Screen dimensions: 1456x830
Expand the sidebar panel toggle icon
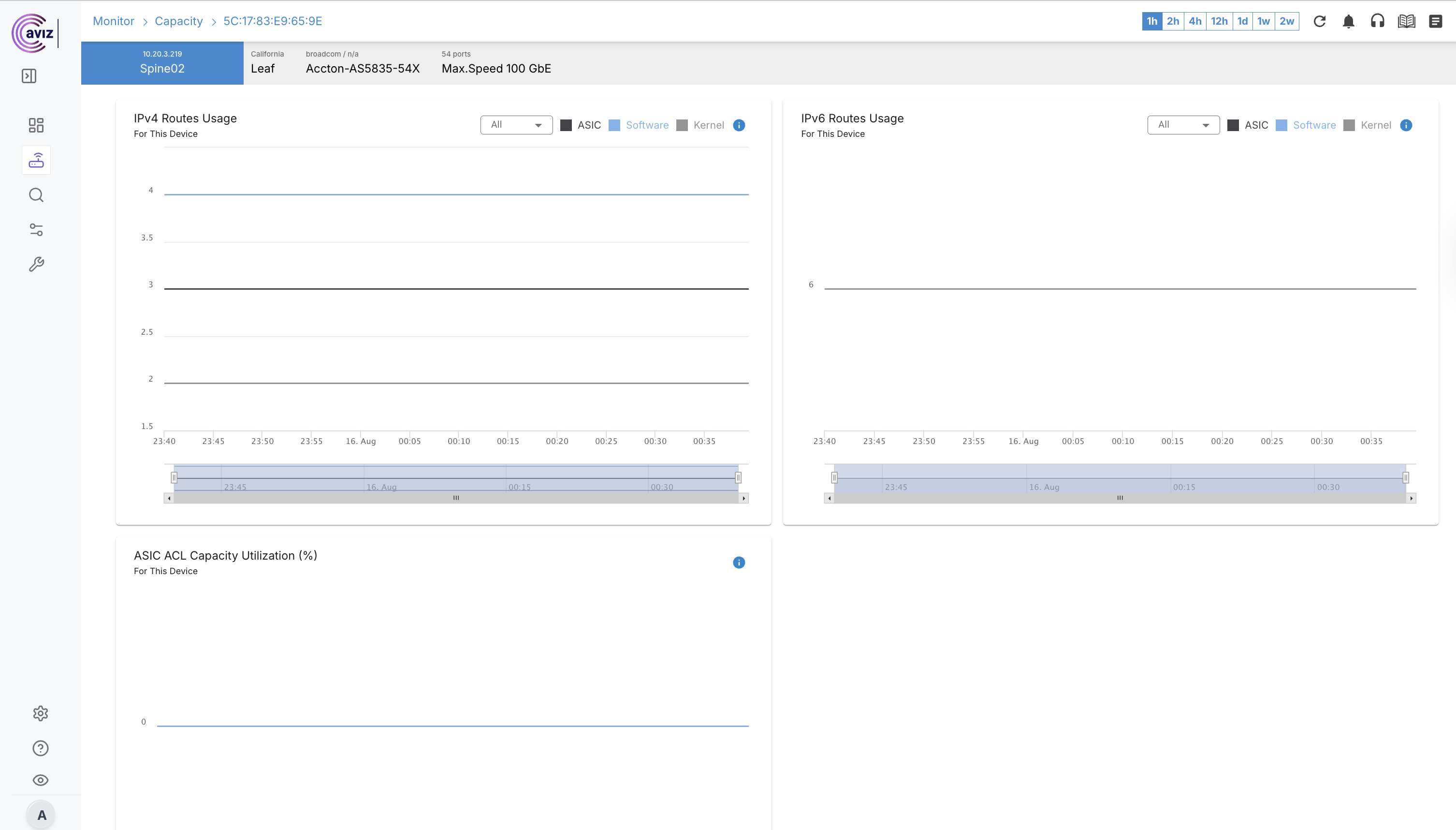[29, 76]
